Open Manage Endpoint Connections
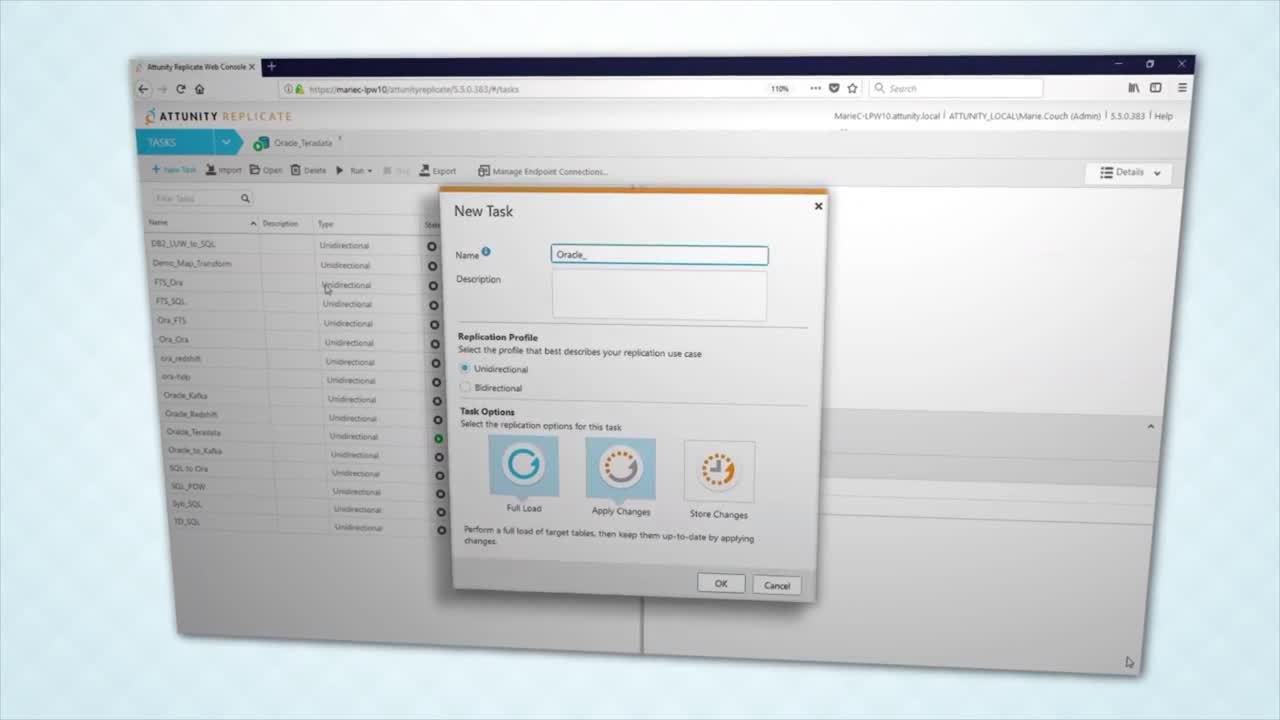The width and height of the screenshot is (1280, 720). pyautogui.click(x=543, y=172)
